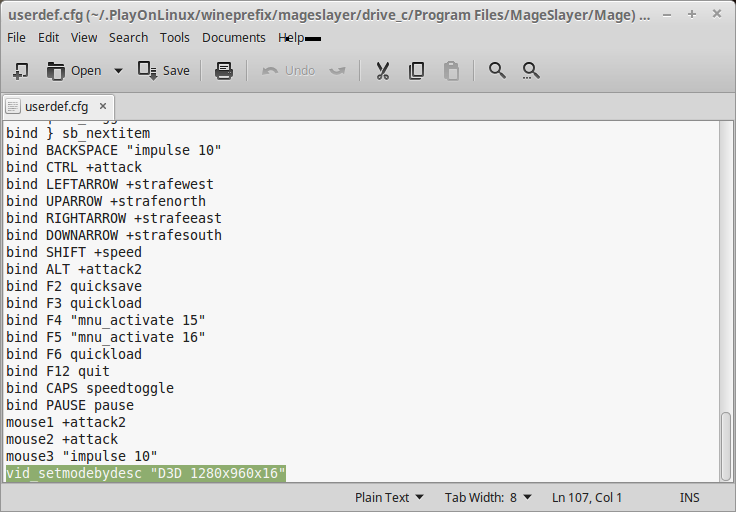
Task: Open the View menu
Action: [84, 38]
